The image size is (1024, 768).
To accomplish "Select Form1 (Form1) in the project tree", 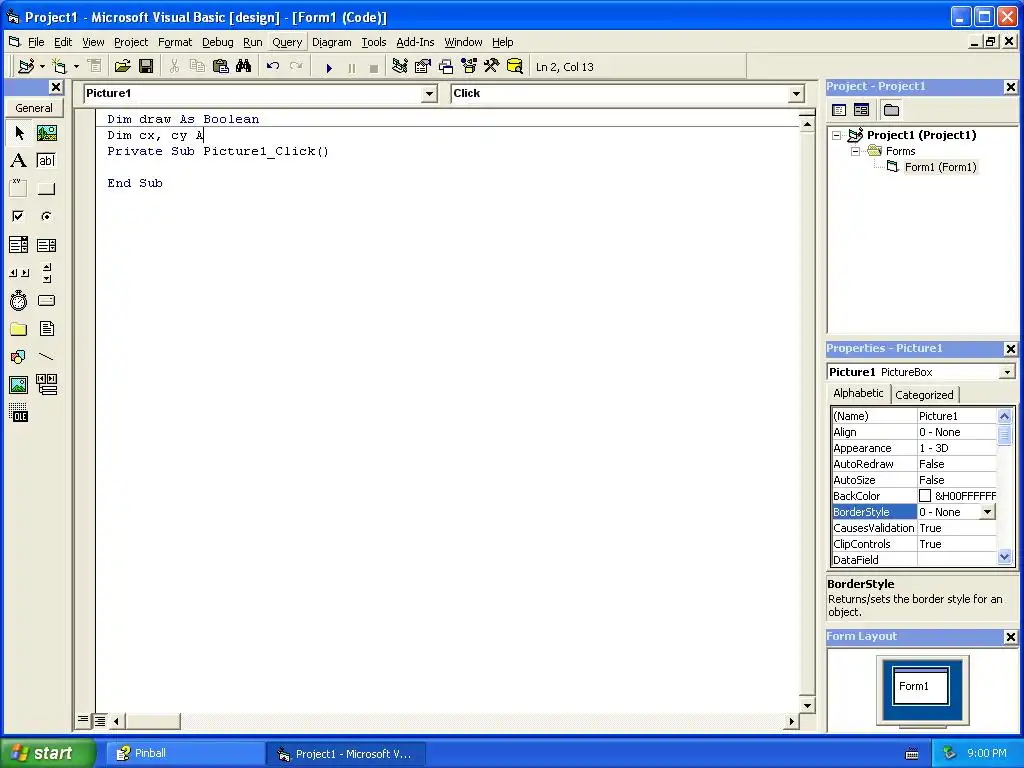I will point(940,167).
